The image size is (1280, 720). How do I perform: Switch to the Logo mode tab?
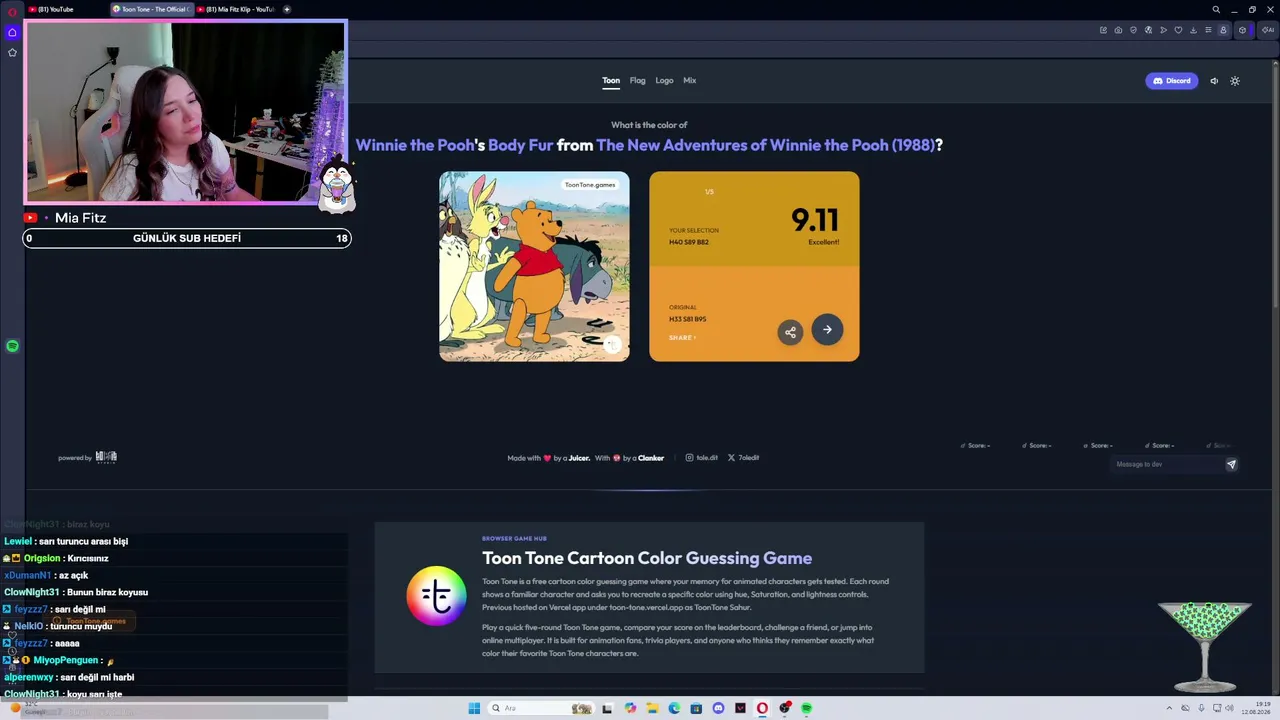click(x=664, y=80)
